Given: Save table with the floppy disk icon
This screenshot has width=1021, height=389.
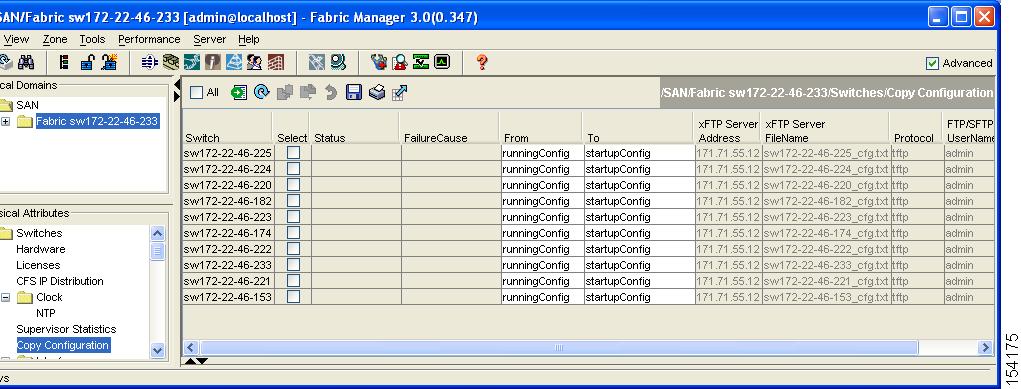Looking at the screenshot, I should 354,93.
